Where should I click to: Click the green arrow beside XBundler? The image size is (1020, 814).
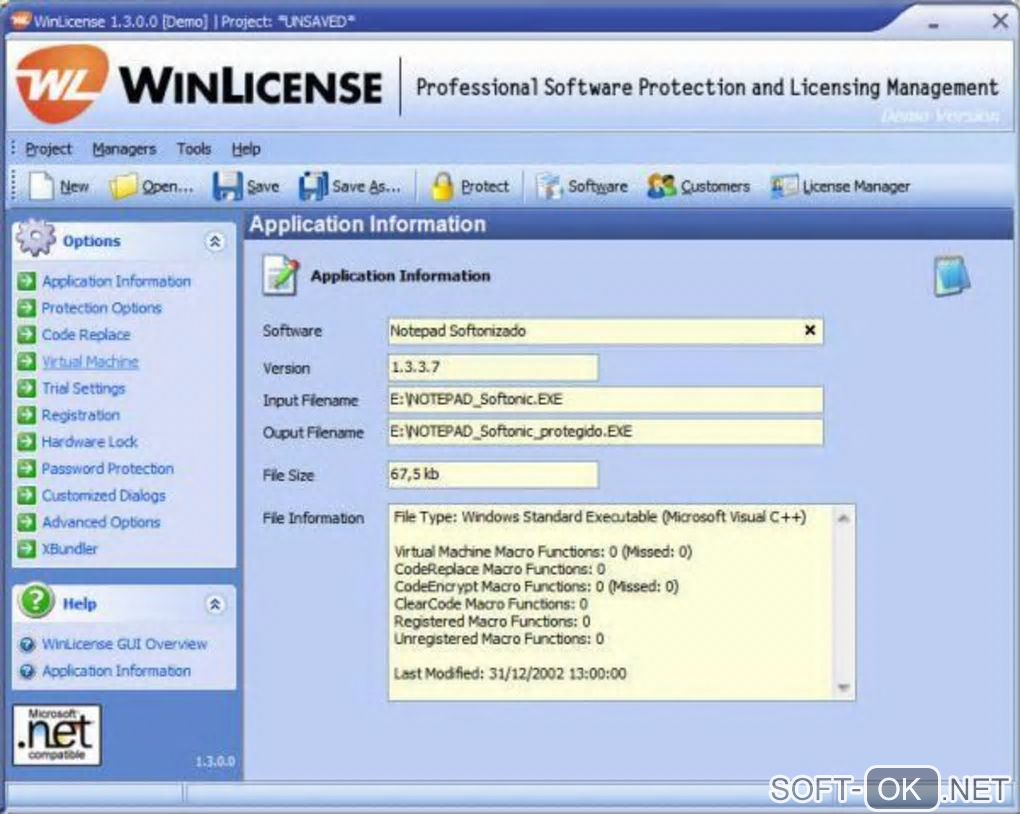coord(27,549)
